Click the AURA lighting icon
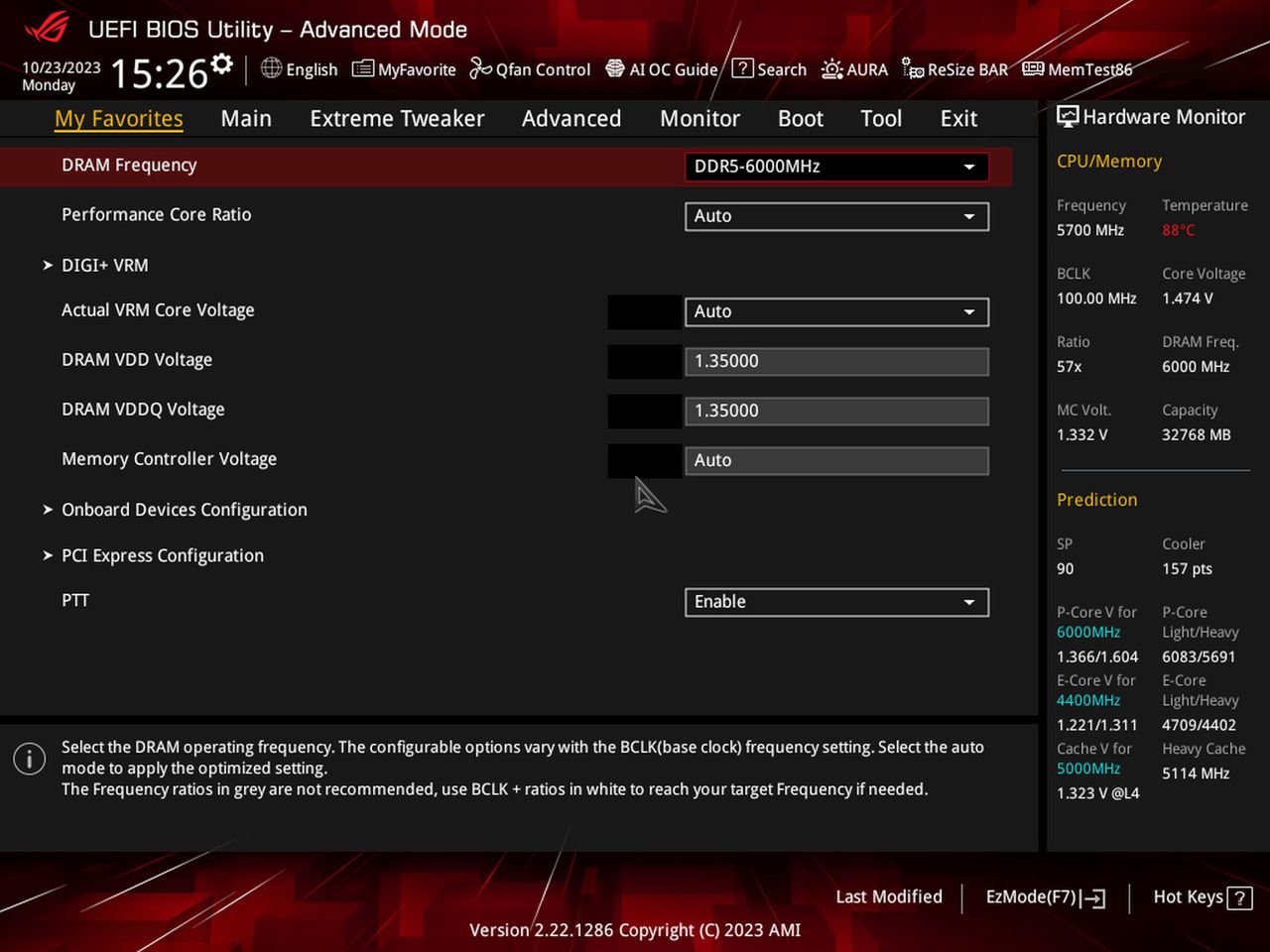Image resolution: width=1270 pixels, height=952 pixels. [x=832, y=68]
